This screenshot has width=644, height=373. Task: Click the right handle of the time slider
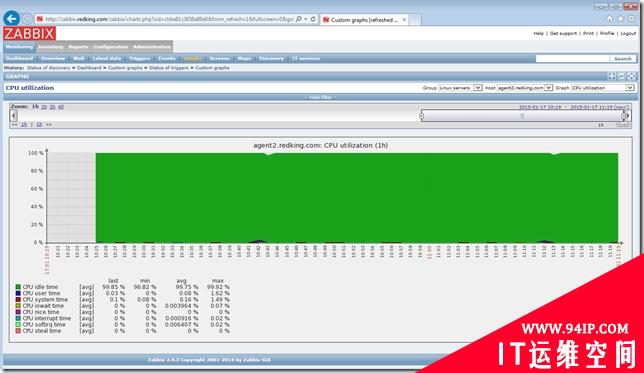[623, 116]
